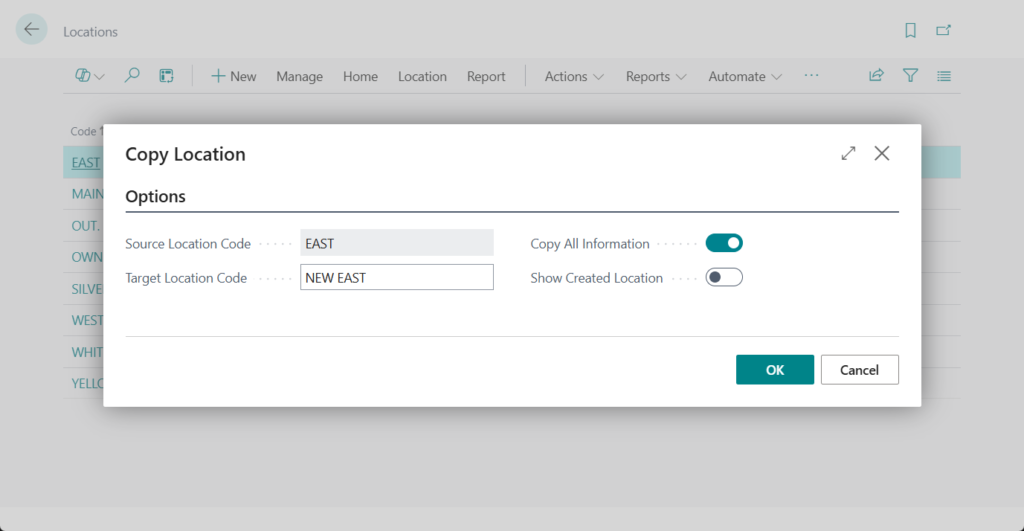
Task: Enable Show Created Location toggle
Action: tap(724, 277)
